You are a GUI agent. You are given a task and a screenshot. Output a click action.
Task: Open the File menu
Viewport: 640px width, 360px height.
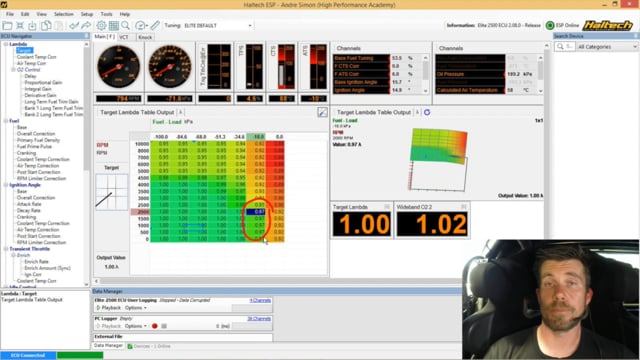click(10, 14)
